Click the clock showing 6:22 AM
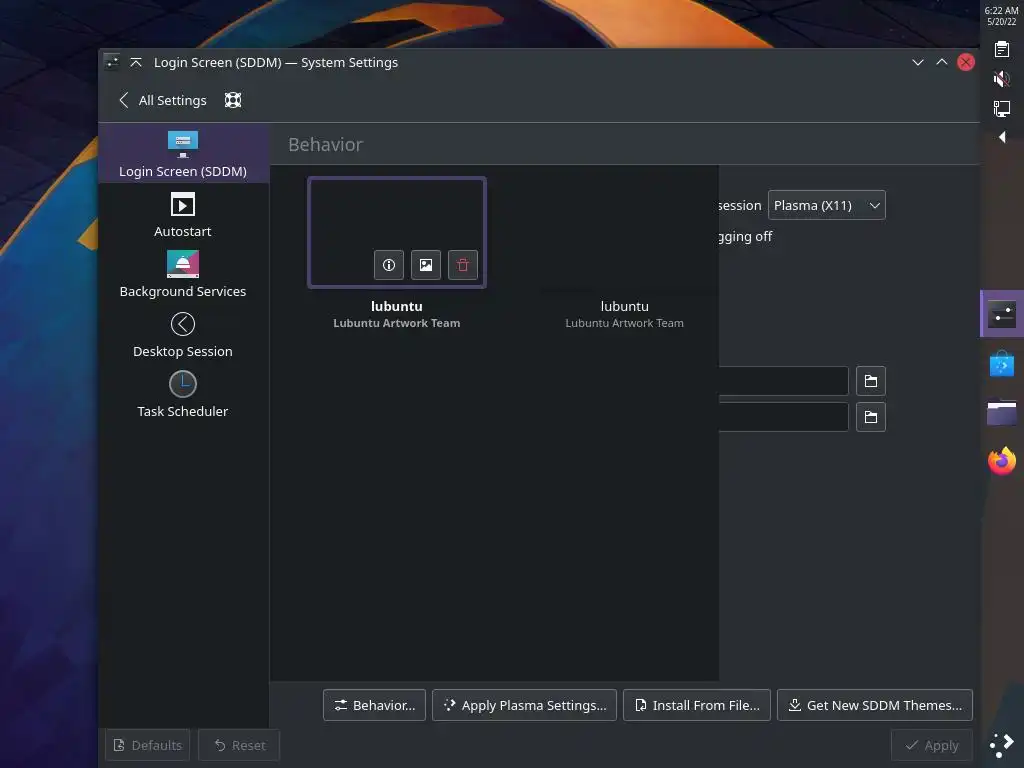Image resolution: width=1024 pixels, height=768 pixels. click(1002, 16)
